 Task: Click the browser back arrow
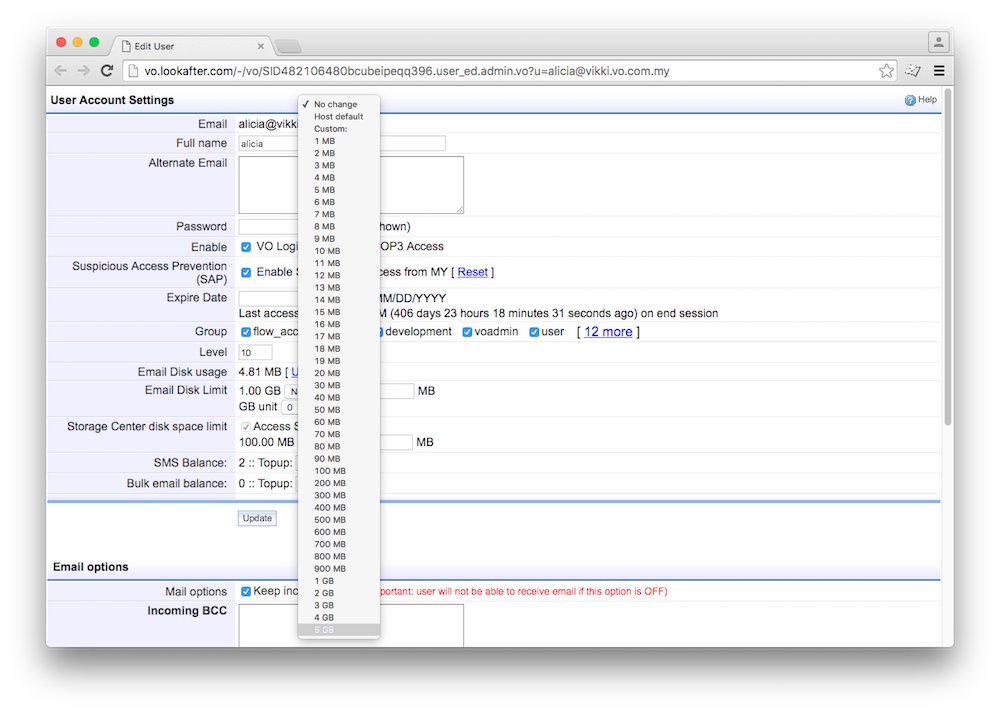click(61, 71)
